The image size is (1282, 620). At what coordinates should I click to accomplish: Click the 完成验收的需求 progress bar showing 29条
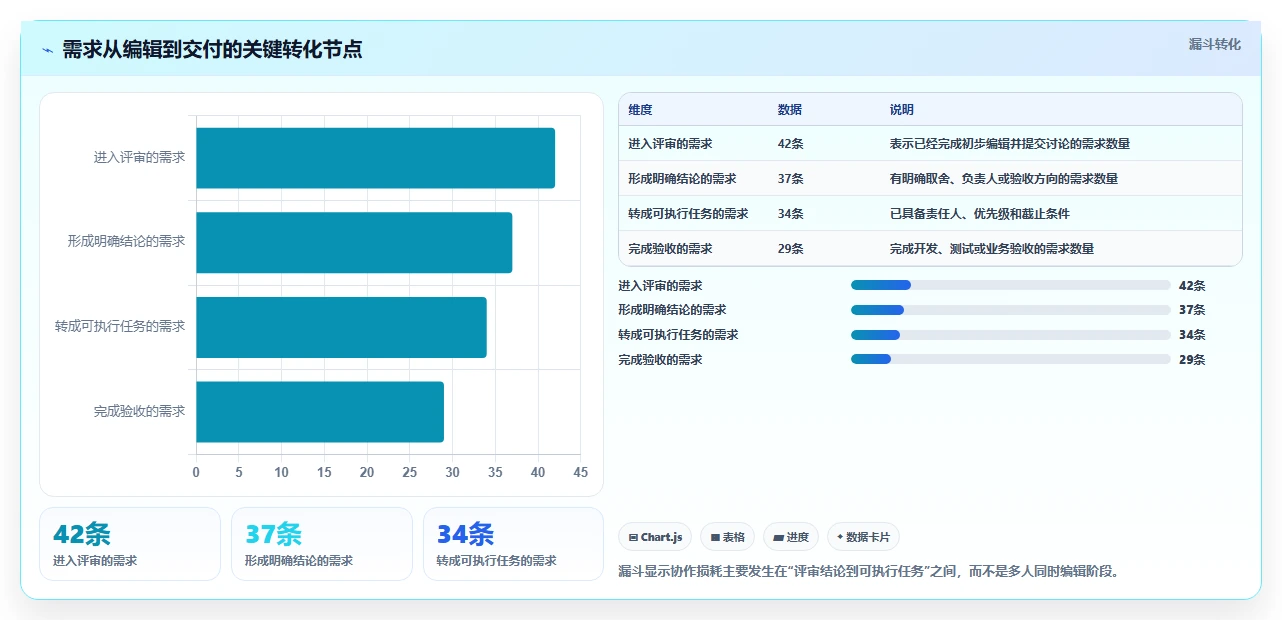pos(1010,359)
